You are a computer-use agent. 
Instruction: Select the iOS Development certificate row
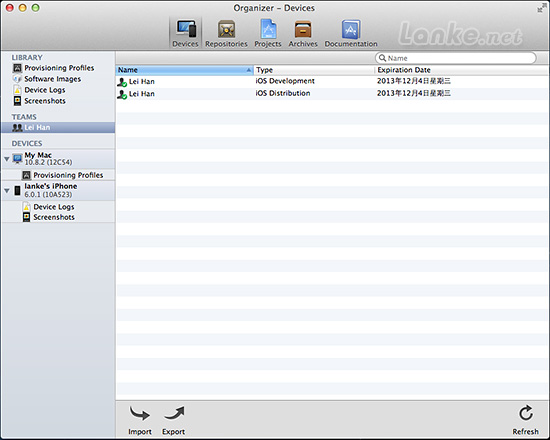(332, 81)
